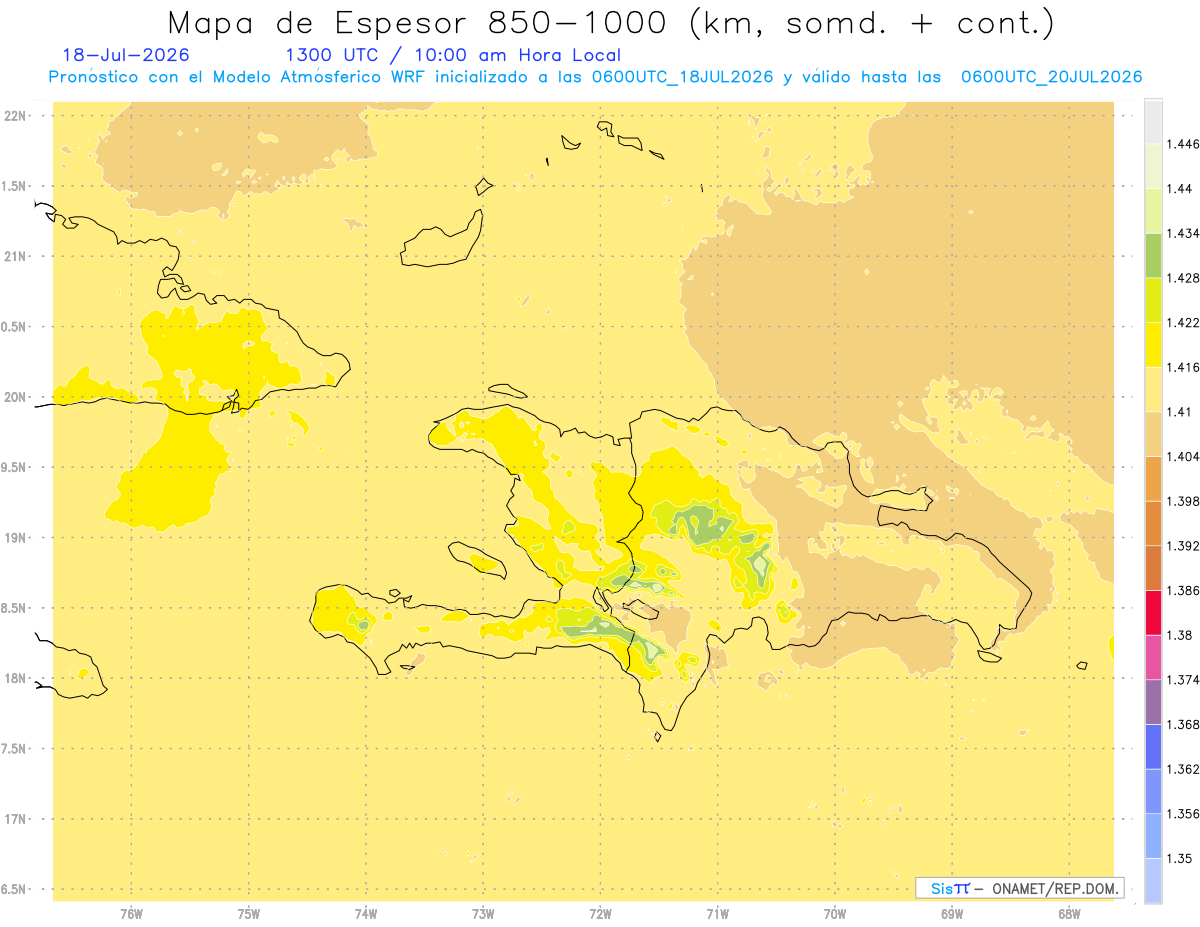The width and height of the screenshot is (1200, 927).
Task: Click the legend value "1.422"
Action: [1183, 323]
